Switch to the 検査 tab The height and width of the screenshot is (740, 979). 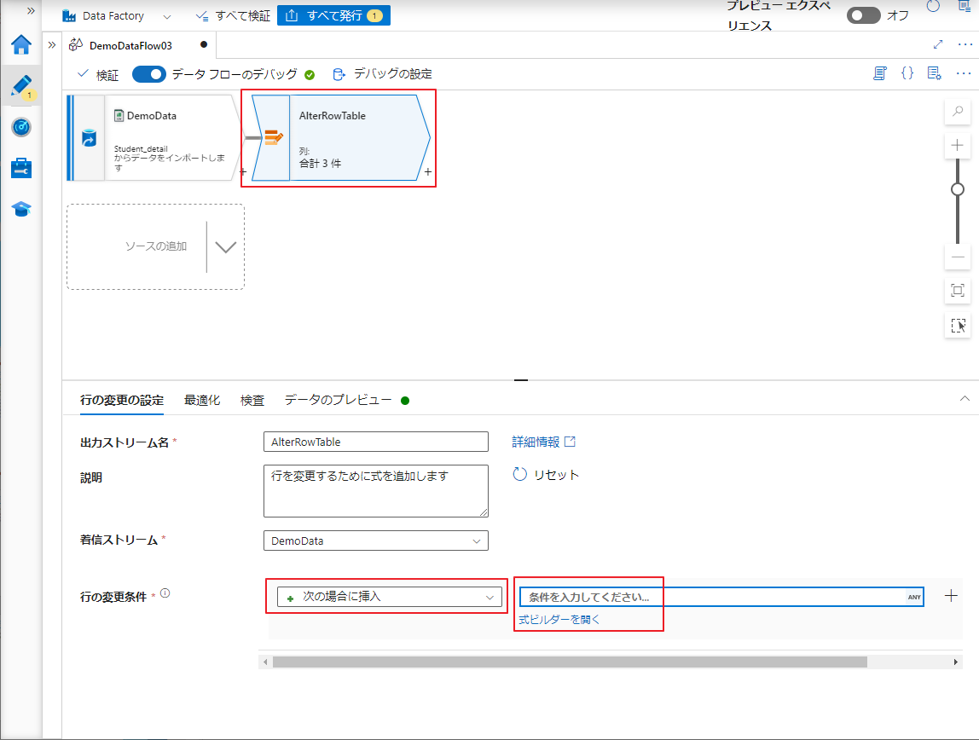click(252, 400)
